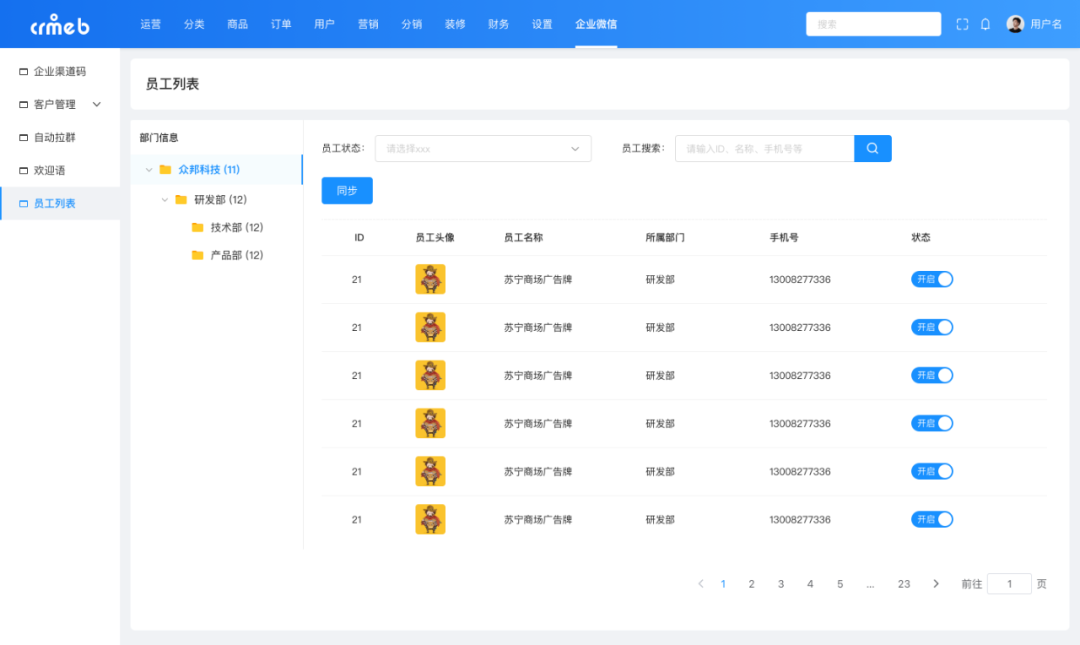The height and width of the screenshot is (645, 1080).
Task: Go to page 3
Action: tap(781, 584)
